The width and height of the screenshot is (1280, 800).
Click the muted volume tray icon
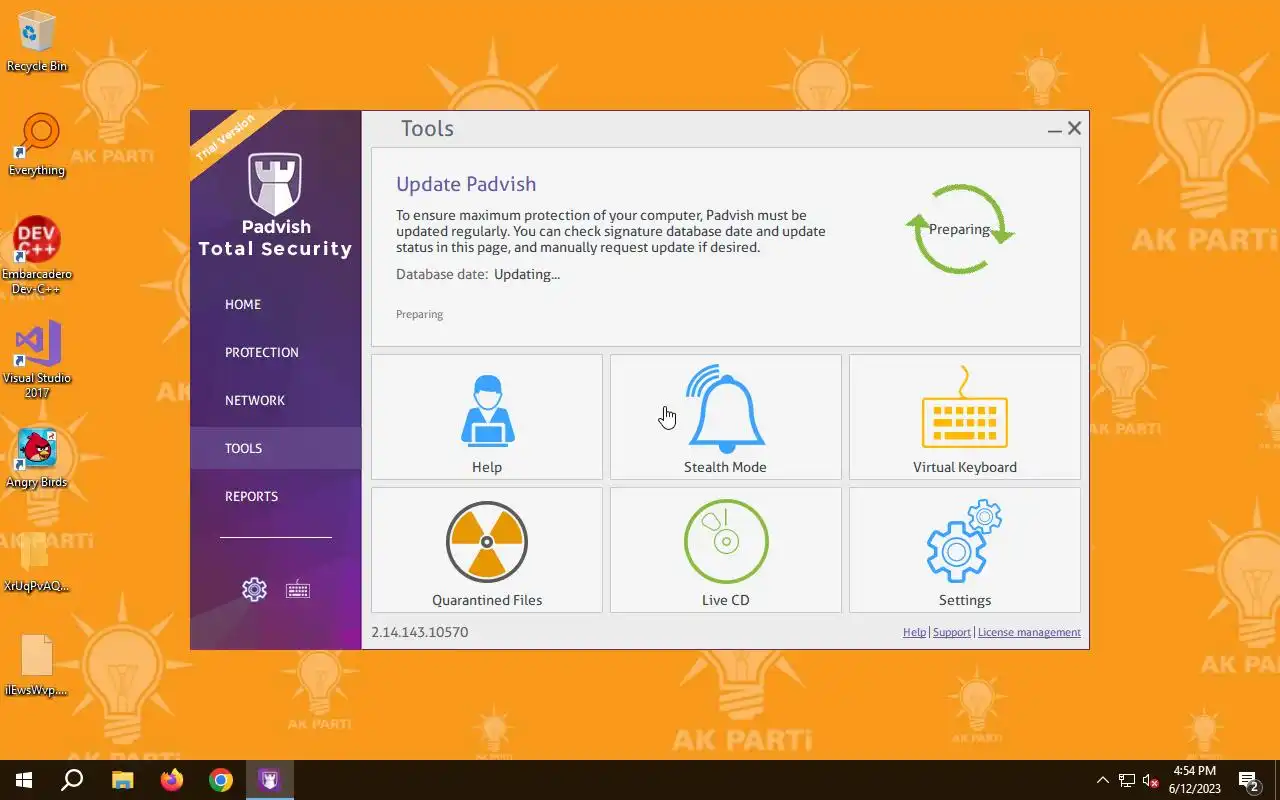(1150, 780)
